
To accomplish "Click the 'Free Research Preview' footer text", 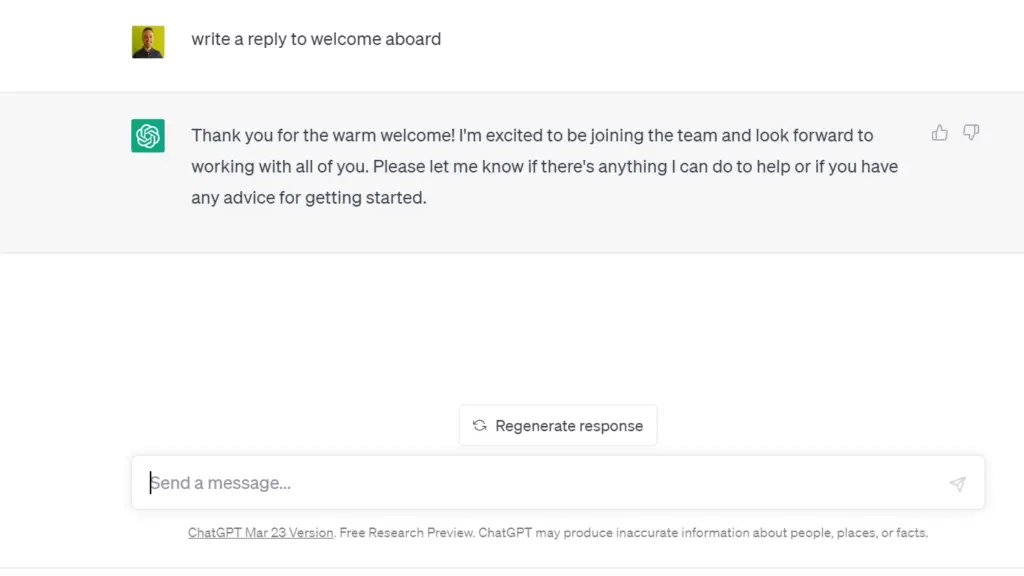I will (x=404, y=533).
